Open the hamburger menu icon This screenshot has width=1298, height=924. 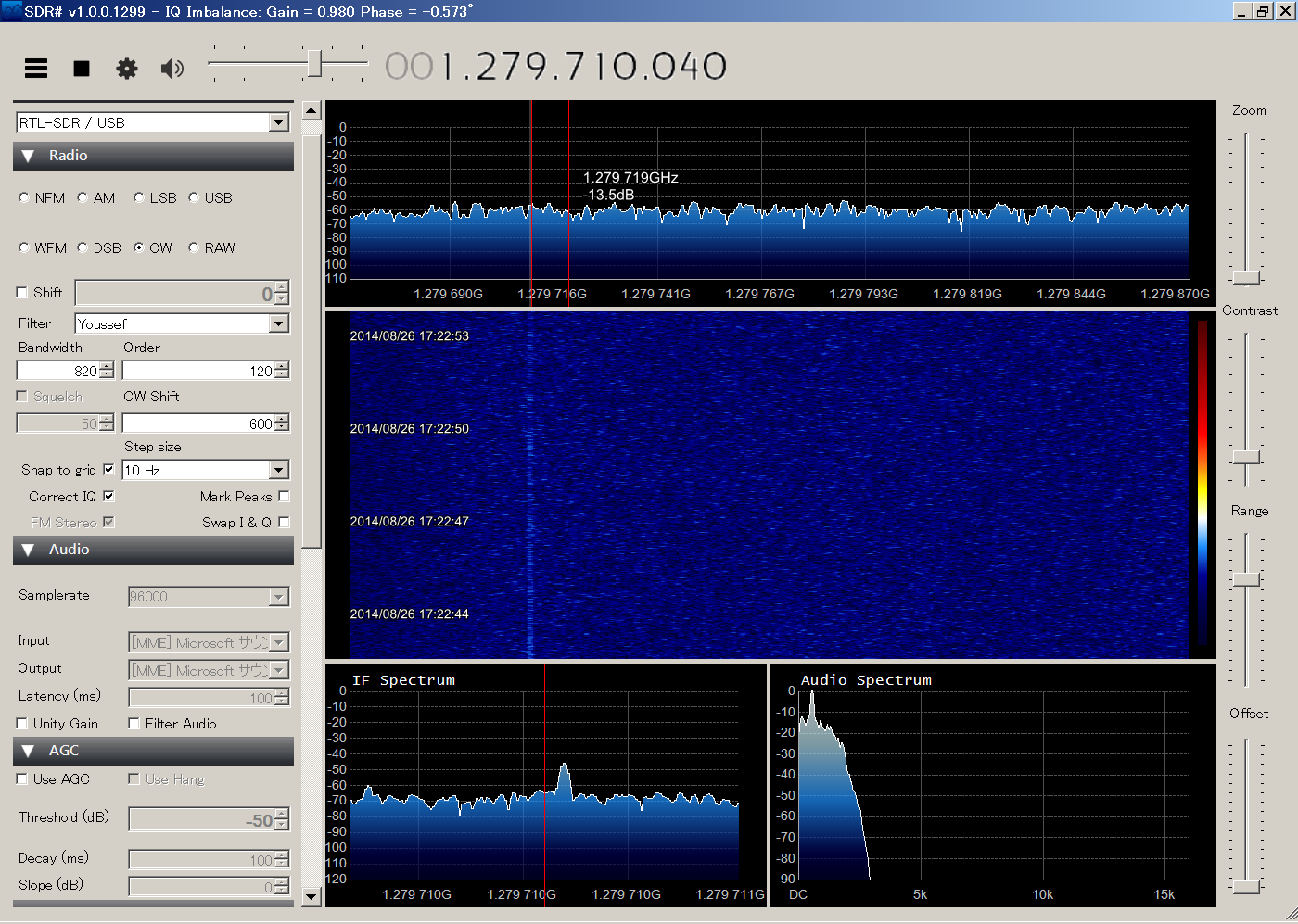click(36, 69)
